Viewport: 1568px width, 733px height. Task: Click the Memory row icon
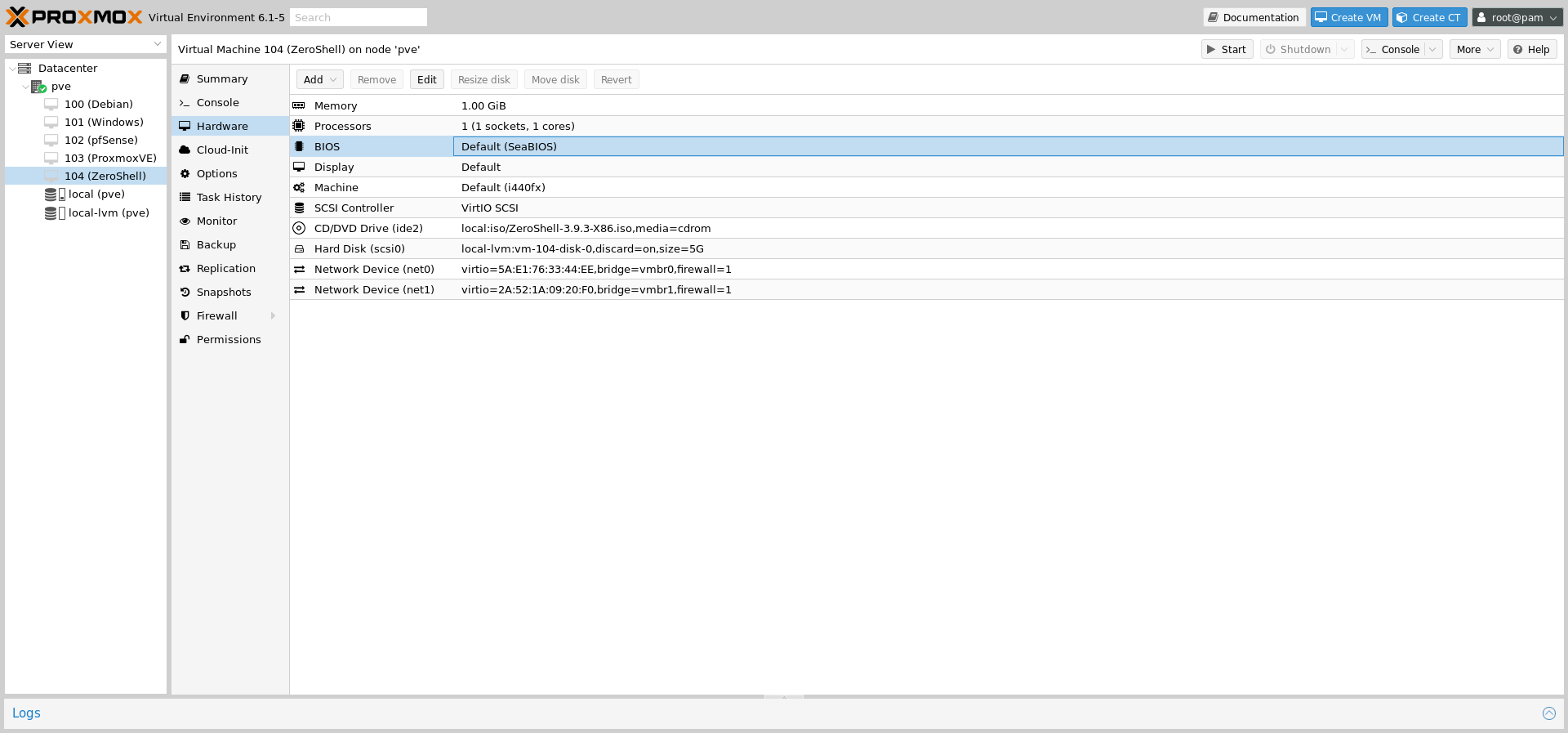299,105
